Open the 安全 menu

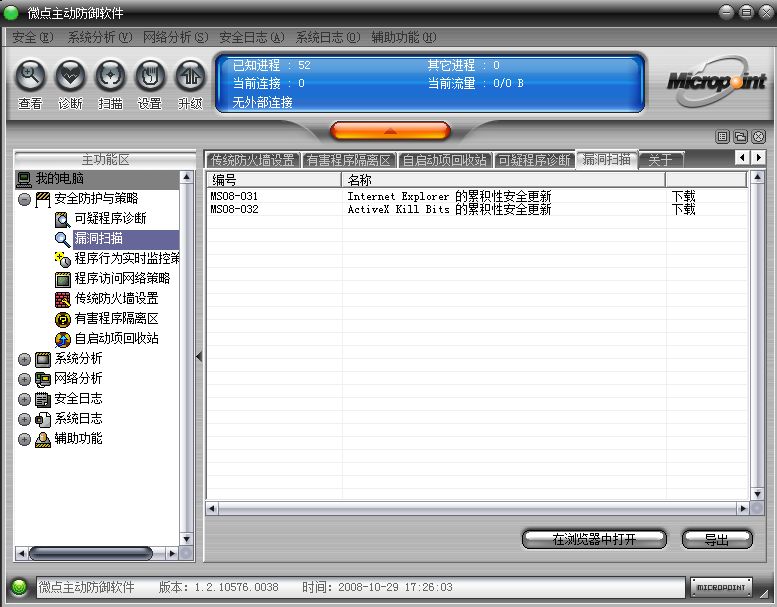tap(33, 37)
